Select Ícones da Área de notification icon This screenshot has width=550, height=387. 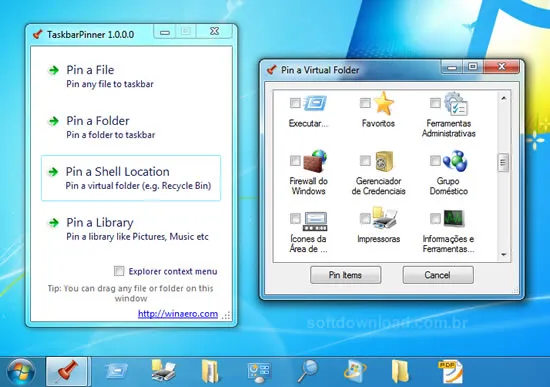point(315,221)
